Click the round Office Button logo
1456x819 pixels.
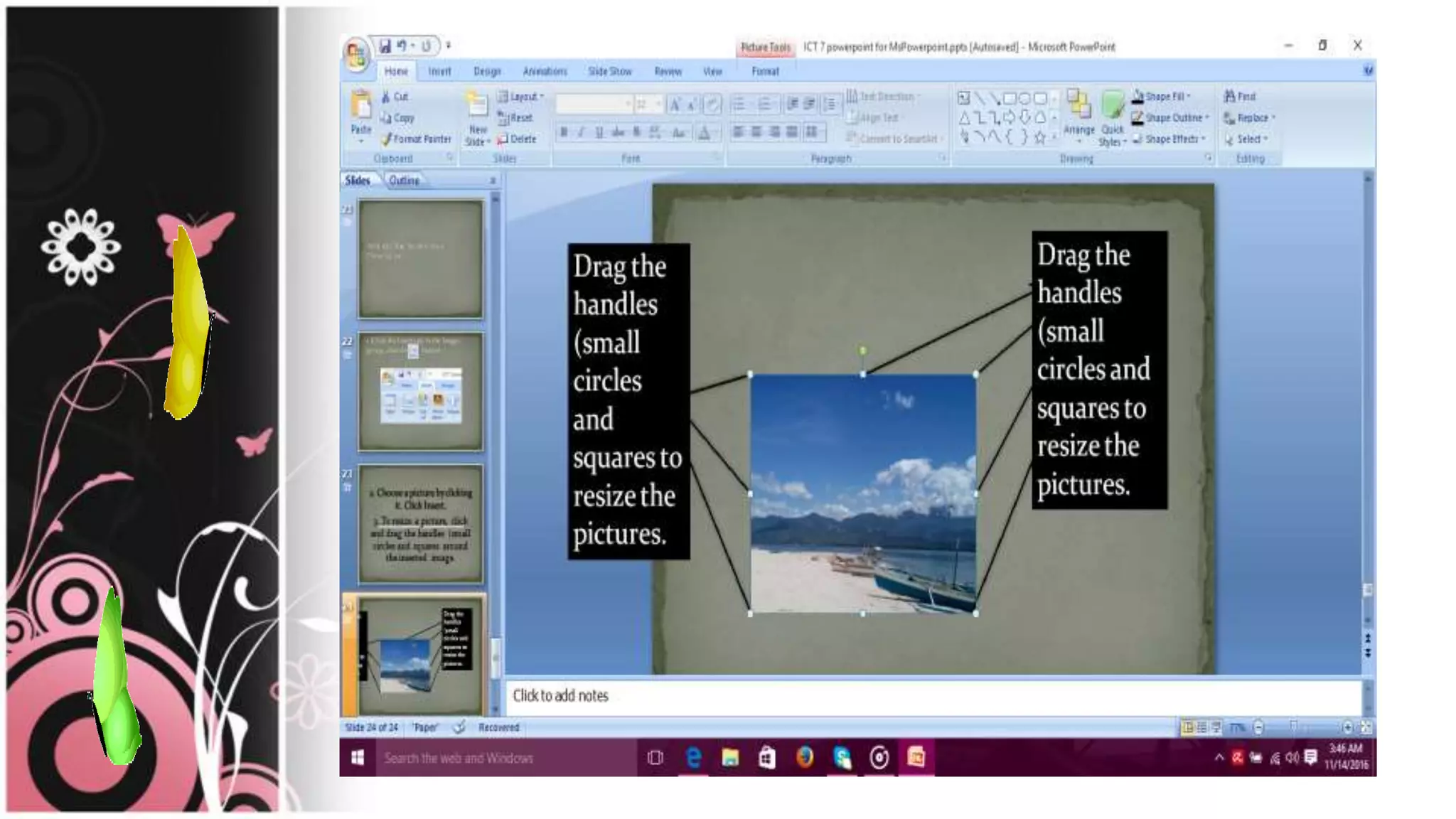[355, 54]
